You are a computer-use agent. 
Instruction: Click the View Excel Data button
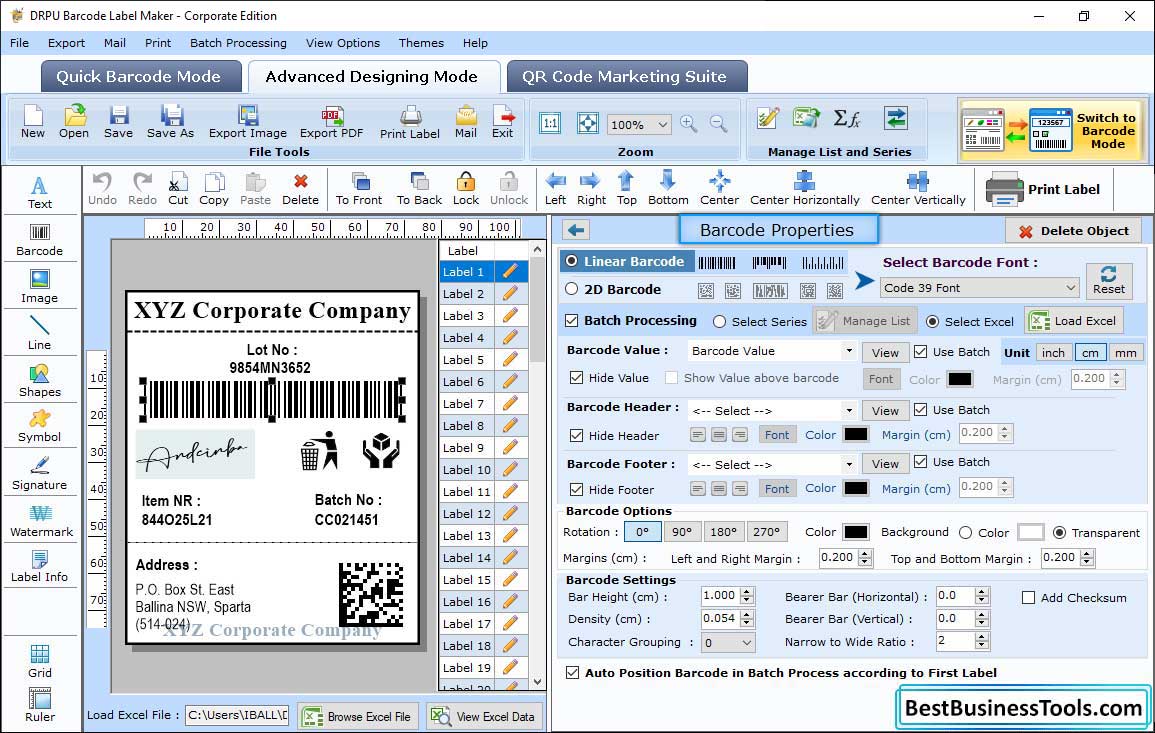(483, 716)
